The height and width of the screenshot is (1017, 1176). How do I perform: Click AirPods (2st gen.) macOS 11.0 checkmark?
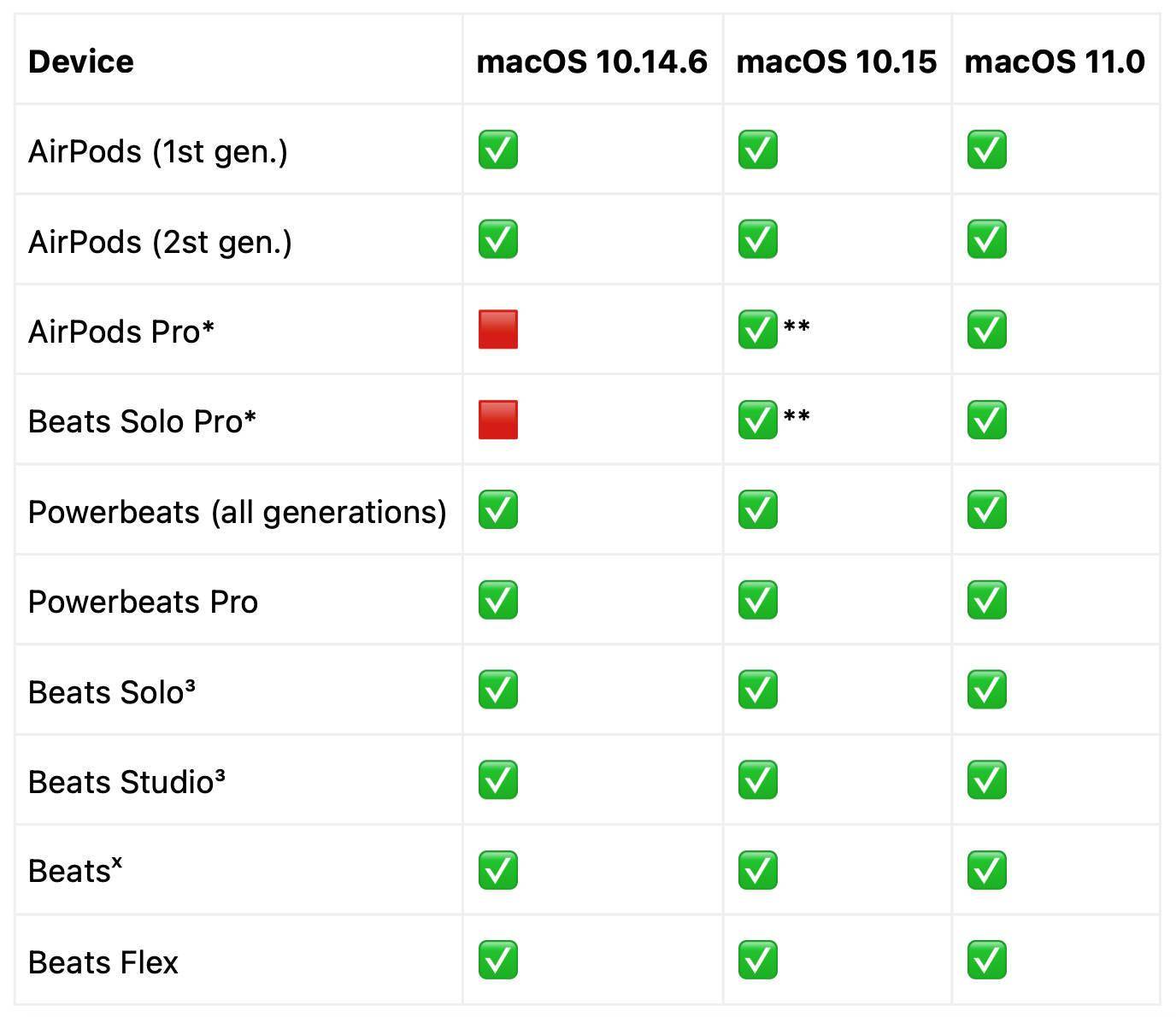(986, 239)
